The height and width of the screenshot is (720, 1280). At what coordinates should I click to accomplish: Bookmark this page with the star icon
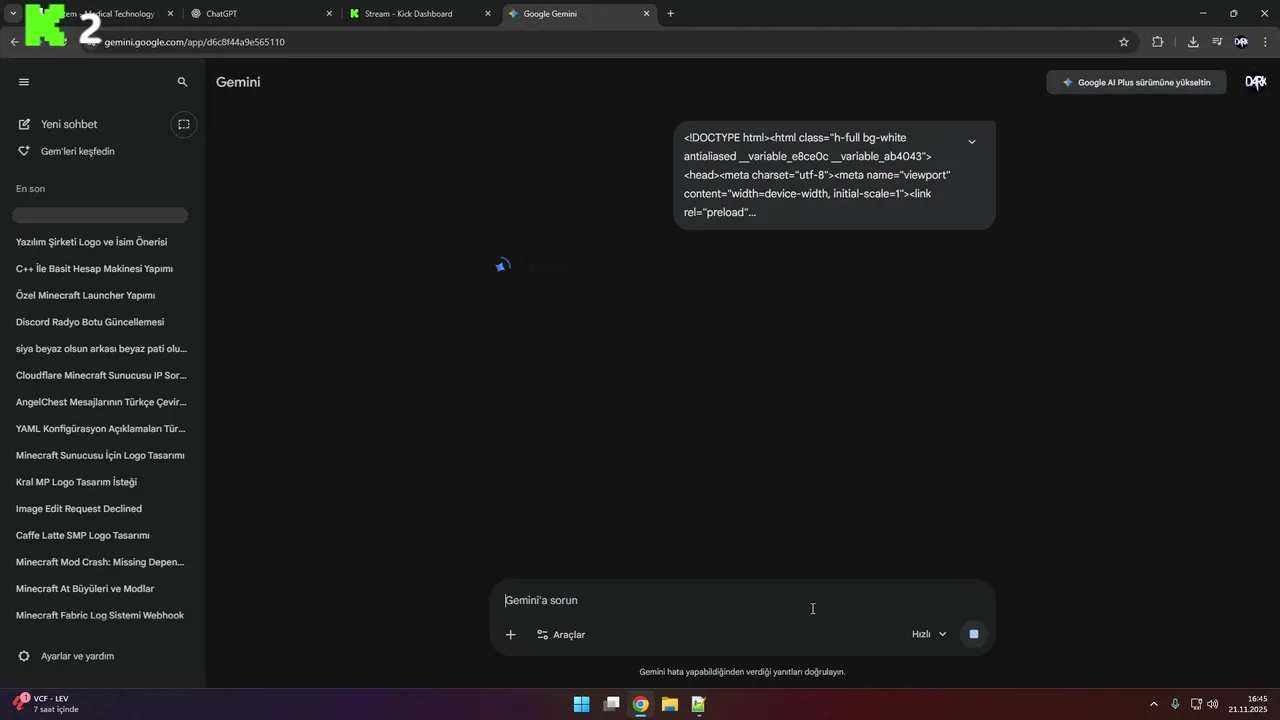[x=1124, y=42]
